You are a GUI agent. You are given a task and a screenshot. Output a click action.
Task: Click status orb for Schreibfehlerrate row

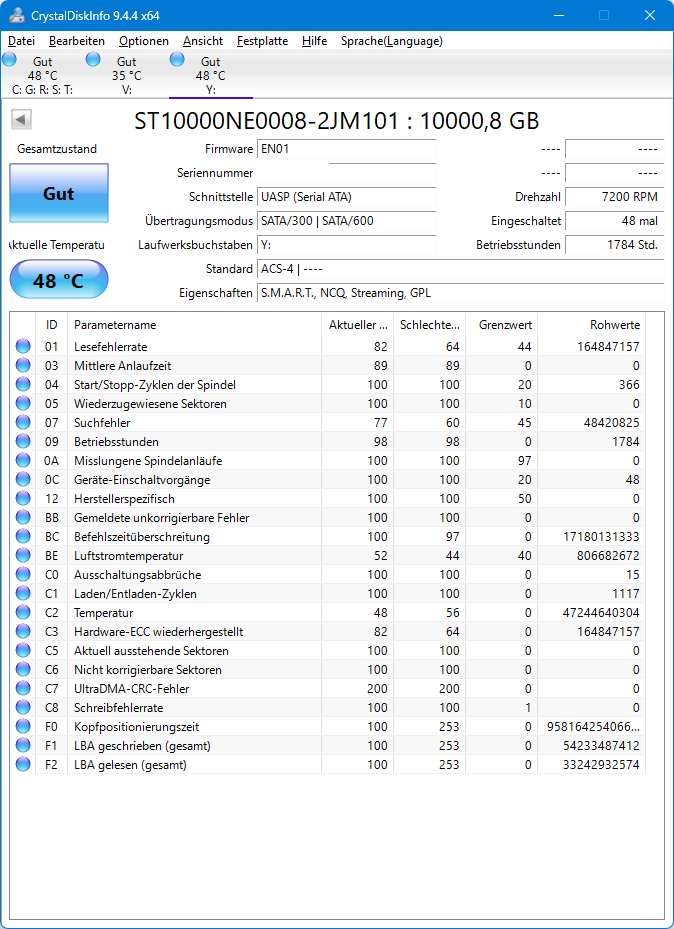click(x=23, y=707)
